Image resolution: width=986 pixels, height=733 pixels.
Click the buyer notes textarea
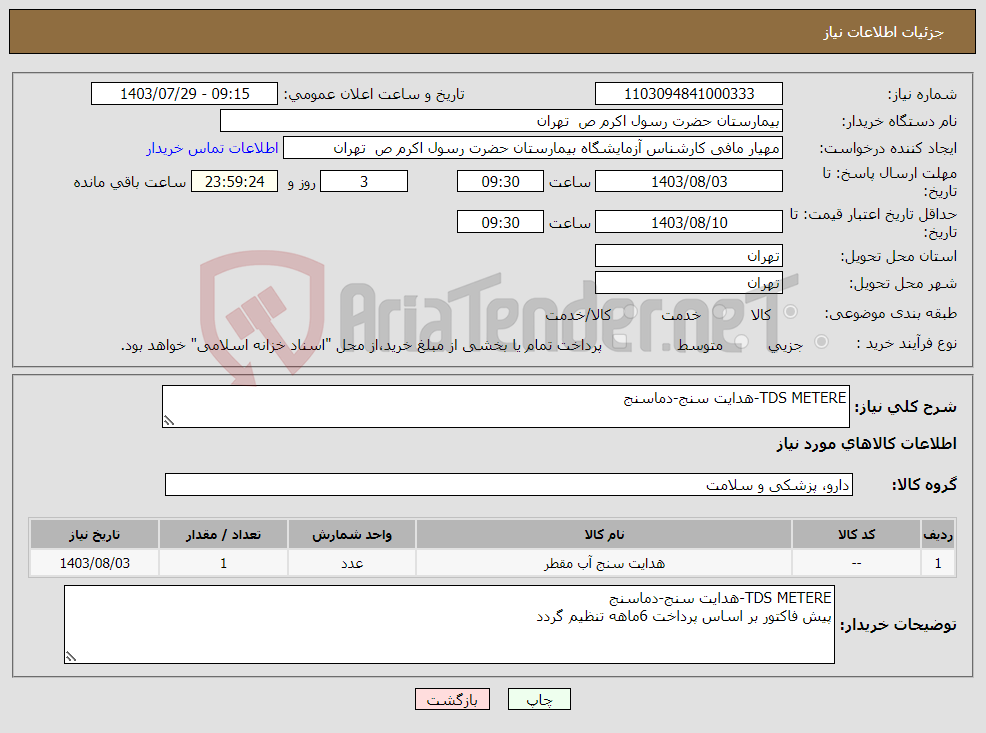click(x=449, y=624)
